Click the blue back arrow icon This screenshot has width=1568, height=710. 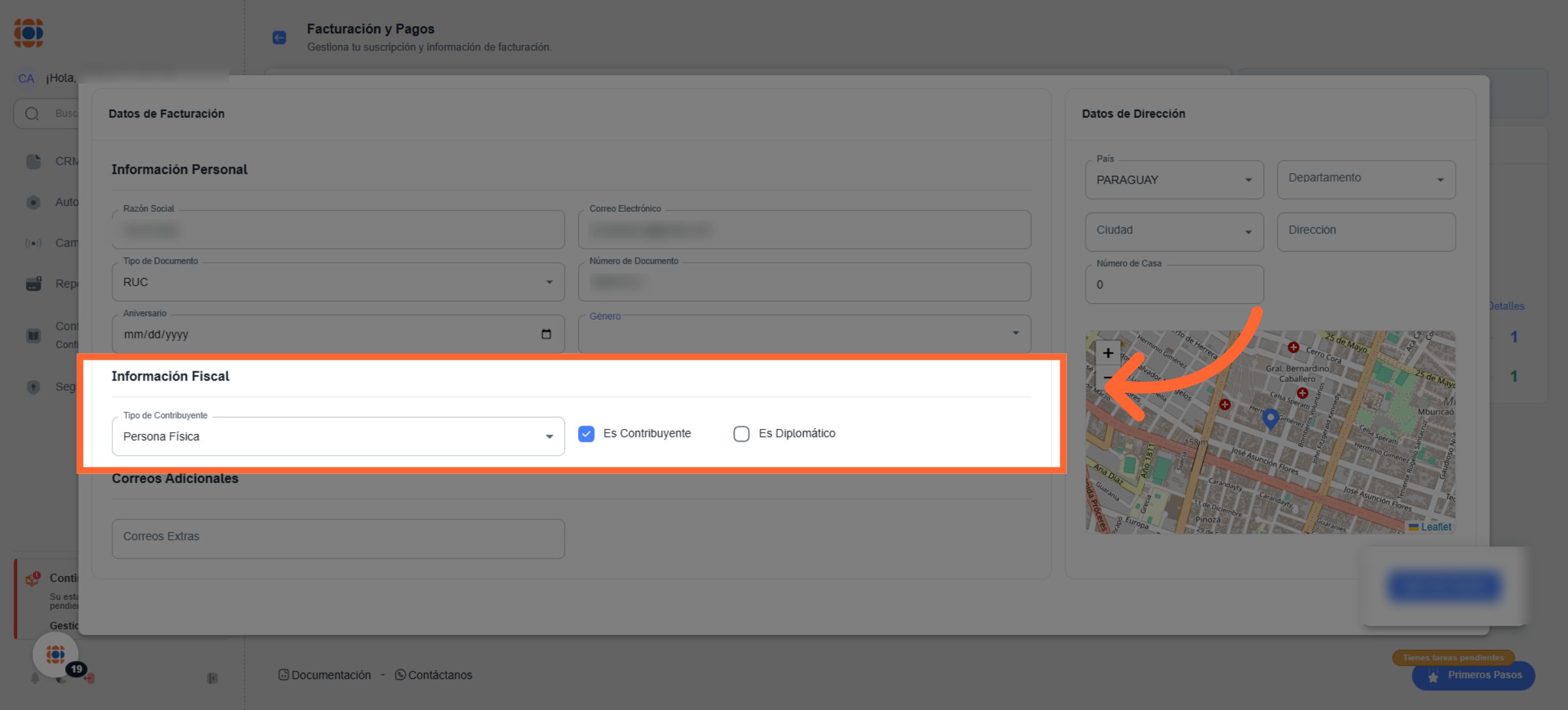click(x=279, y=37)
